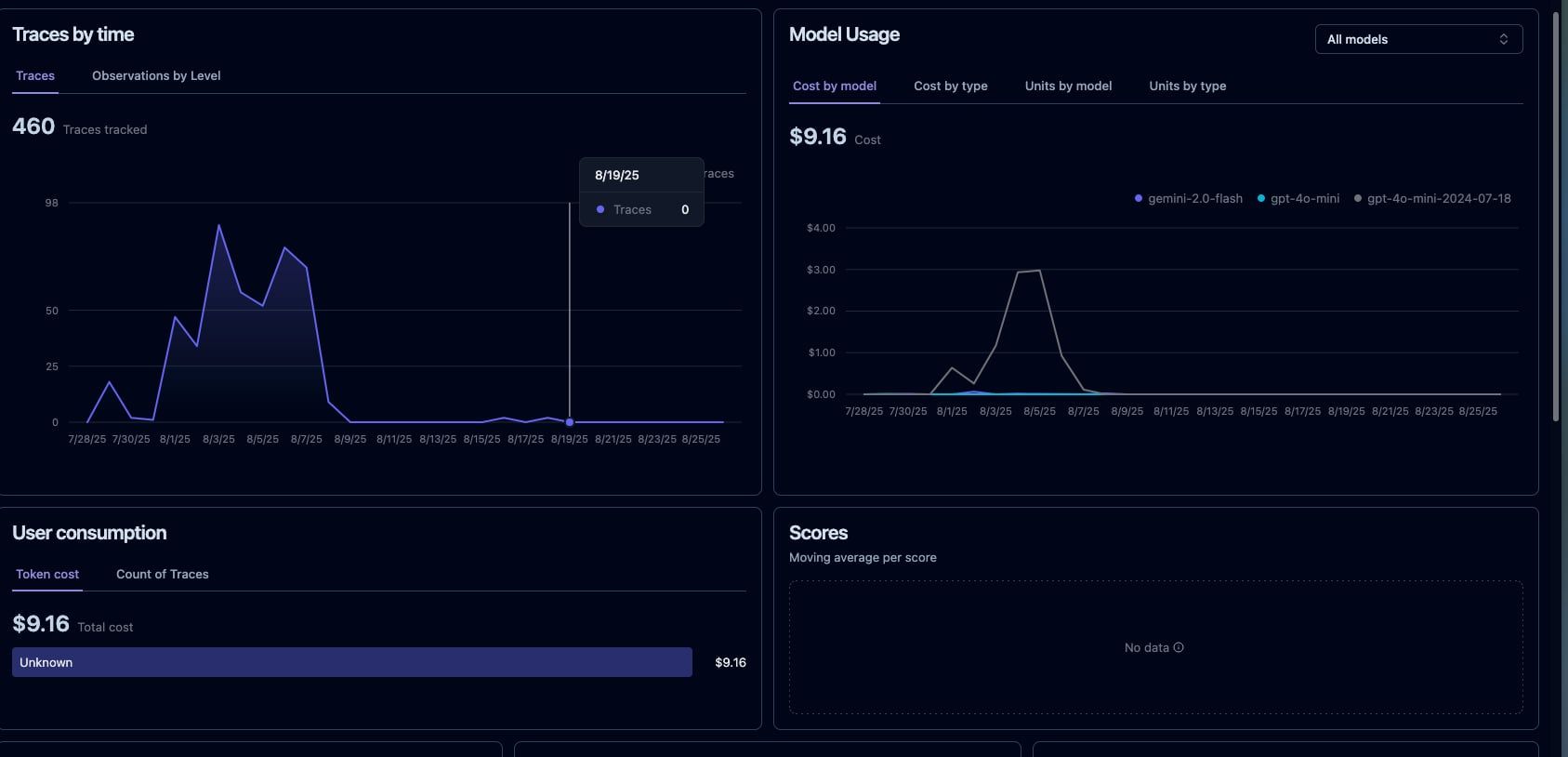Click 8/7/25 on the Traces chart axis
1568x757 pixels.
(x=307, y=439)
